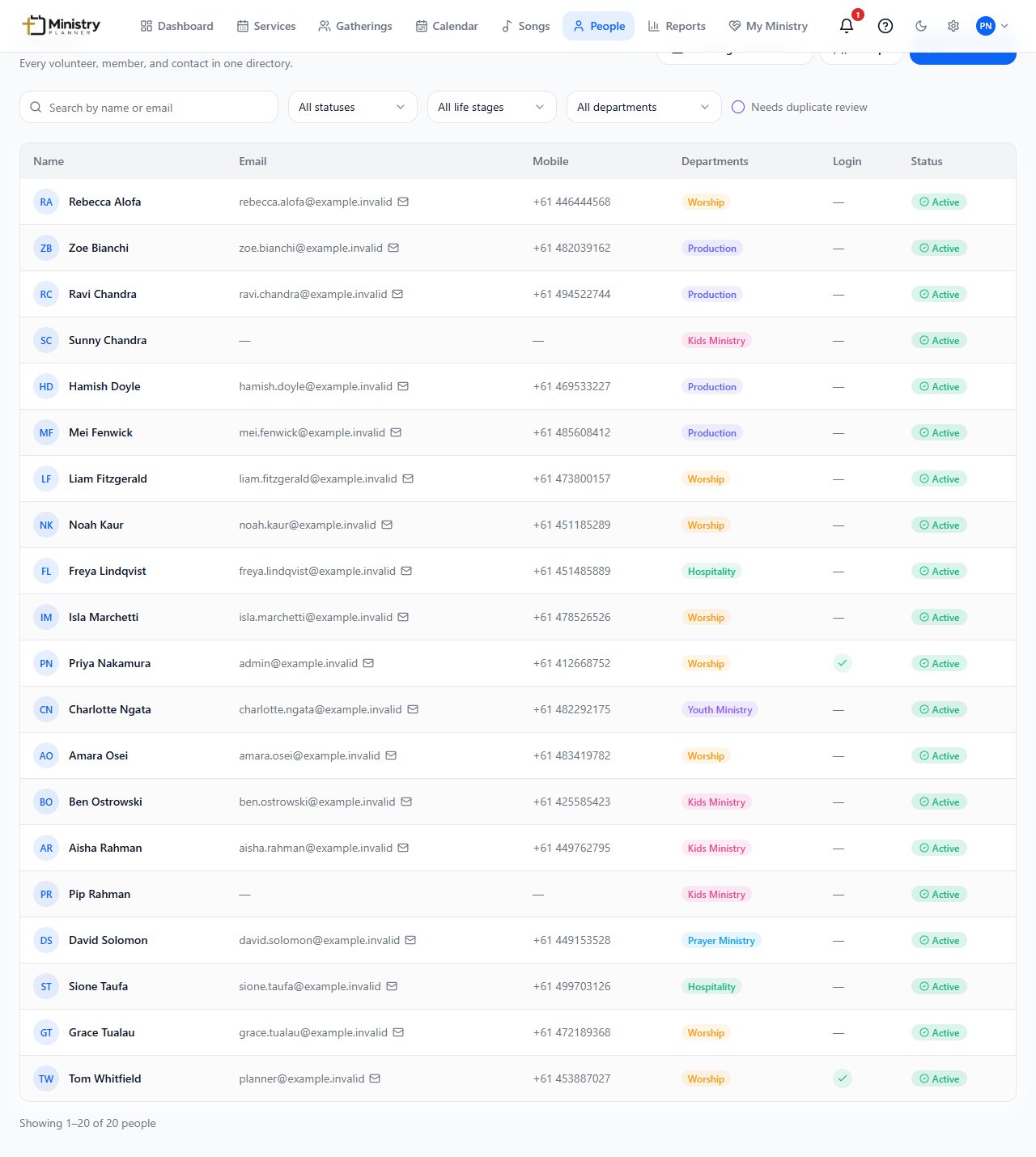Open the notifications bell
Viewport: 1036px width, 1157px height.
tap(847, 26)
